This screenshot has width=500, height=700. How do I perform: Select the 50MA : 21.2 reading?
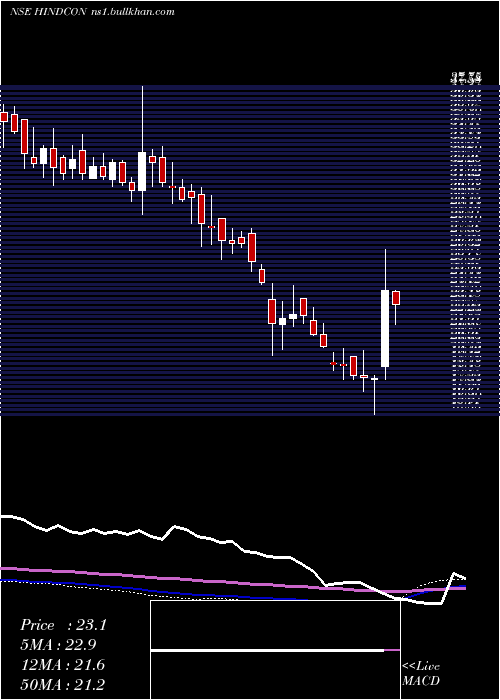point(62,684)
